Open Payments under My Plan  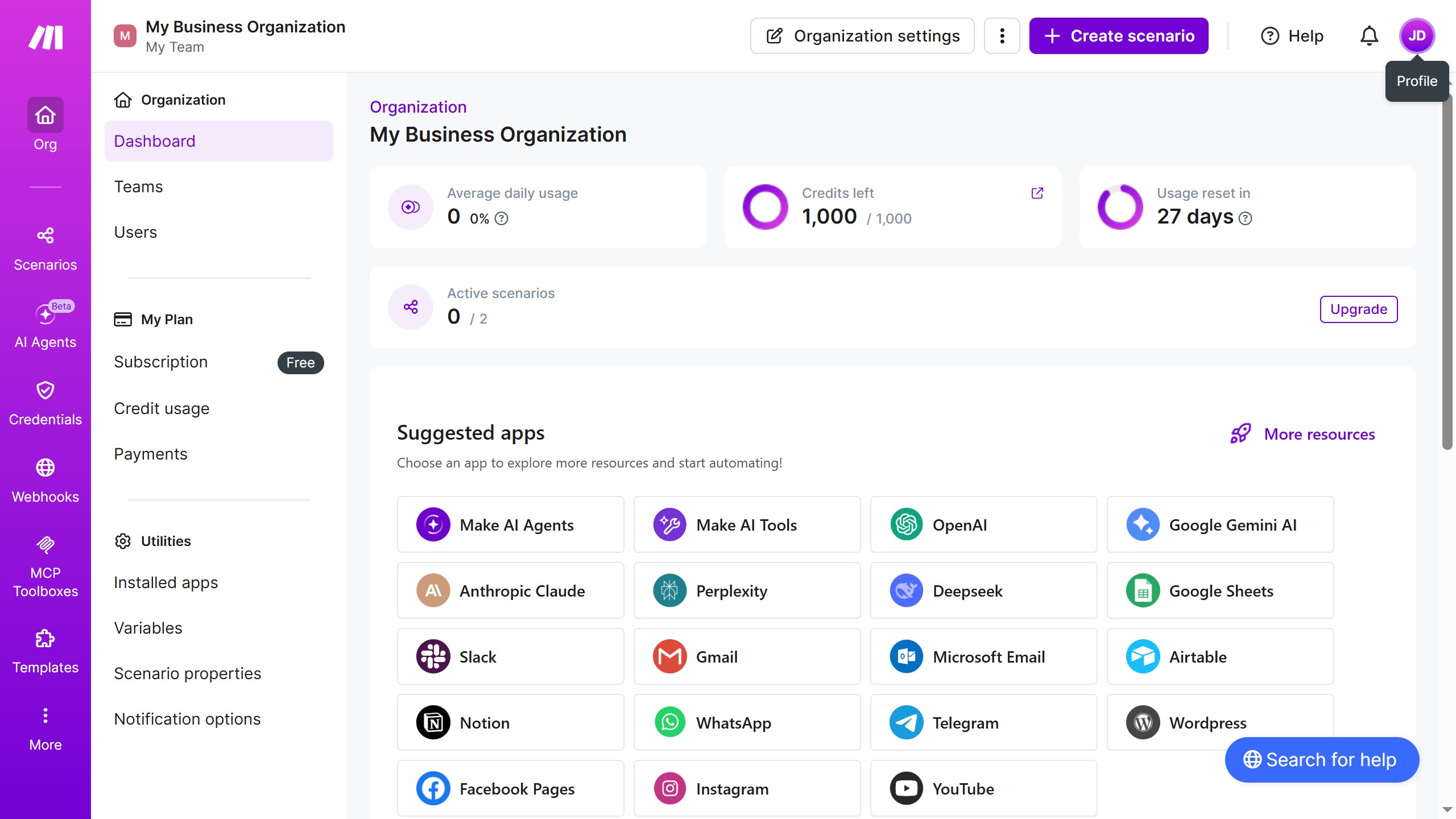point(219,454)
